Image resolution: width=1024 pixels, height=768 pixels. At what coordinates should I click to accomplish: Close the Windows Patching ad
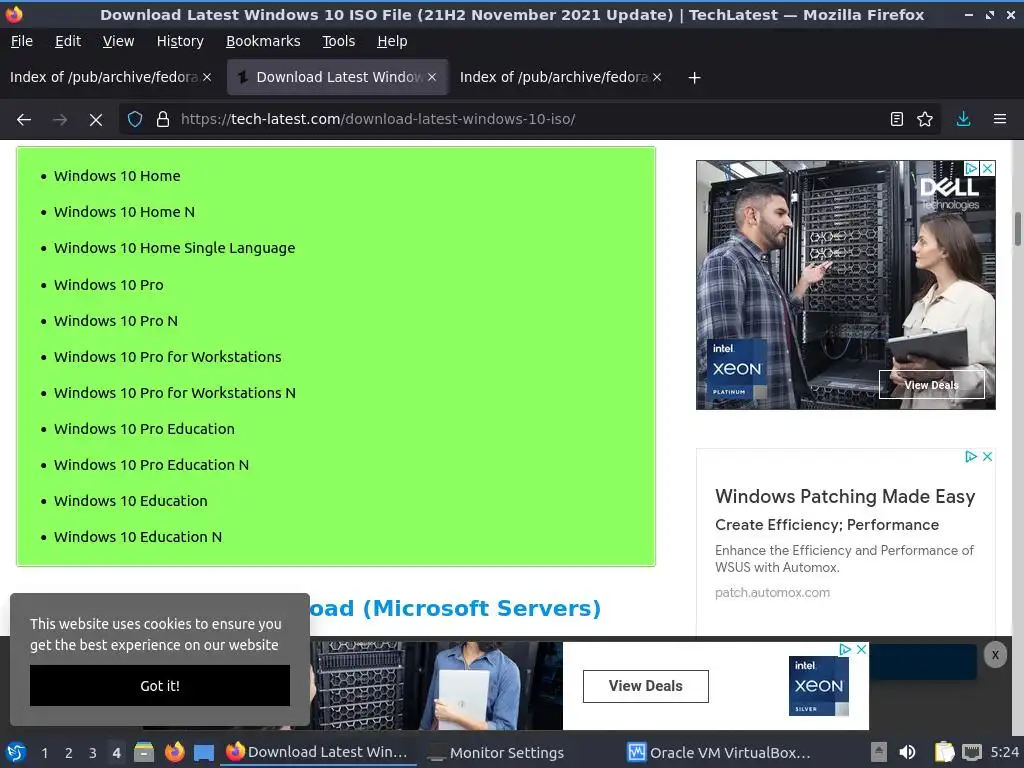(987, 456)
